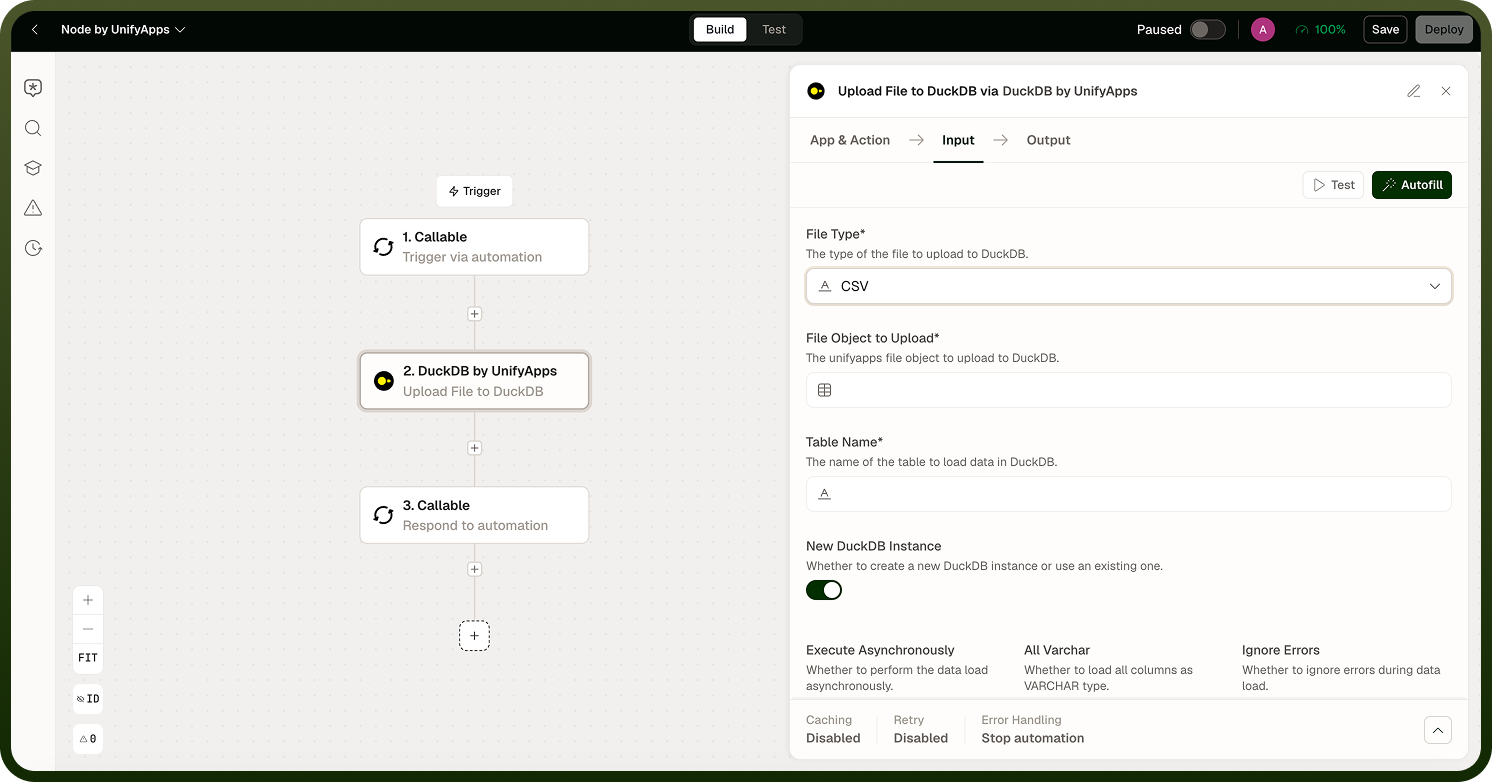This screenshot has height=782, width=1492.
Task: Select the DuckDB by UnifyApps node
Action: (475, 381)
